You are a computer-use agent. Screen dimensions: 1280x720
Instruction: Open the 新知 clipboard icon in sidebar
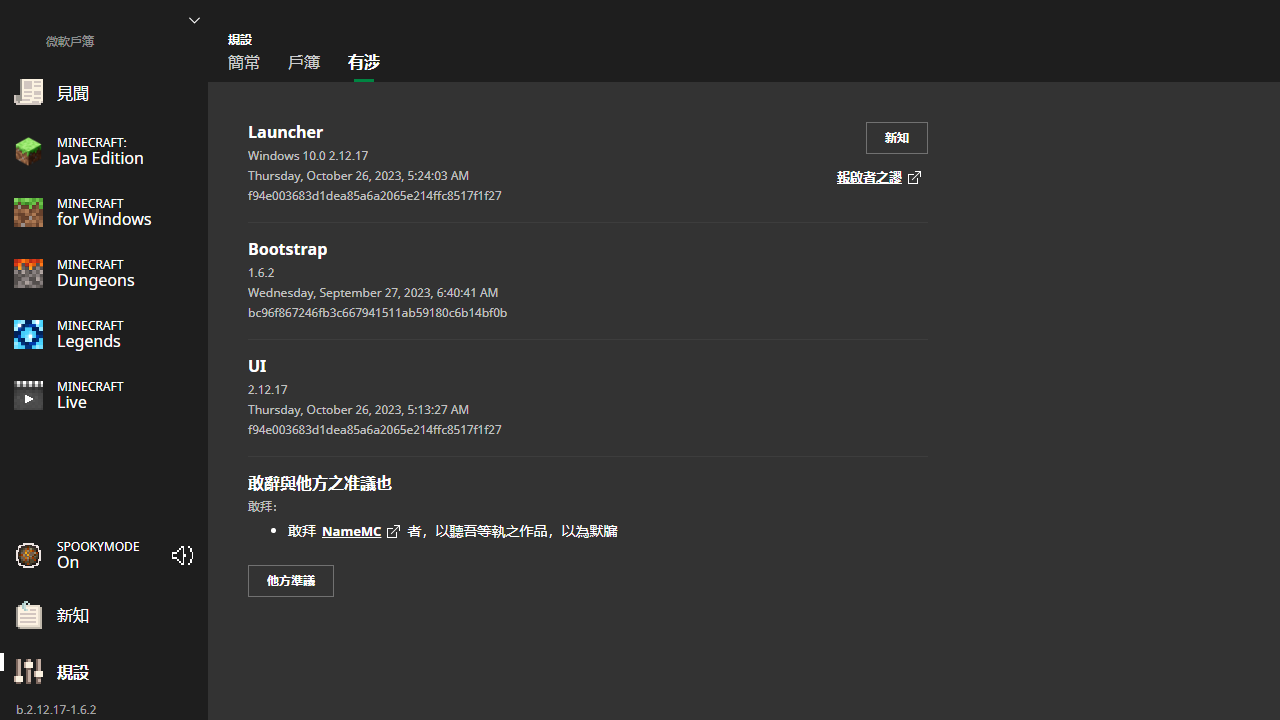(x=28, y=615)
